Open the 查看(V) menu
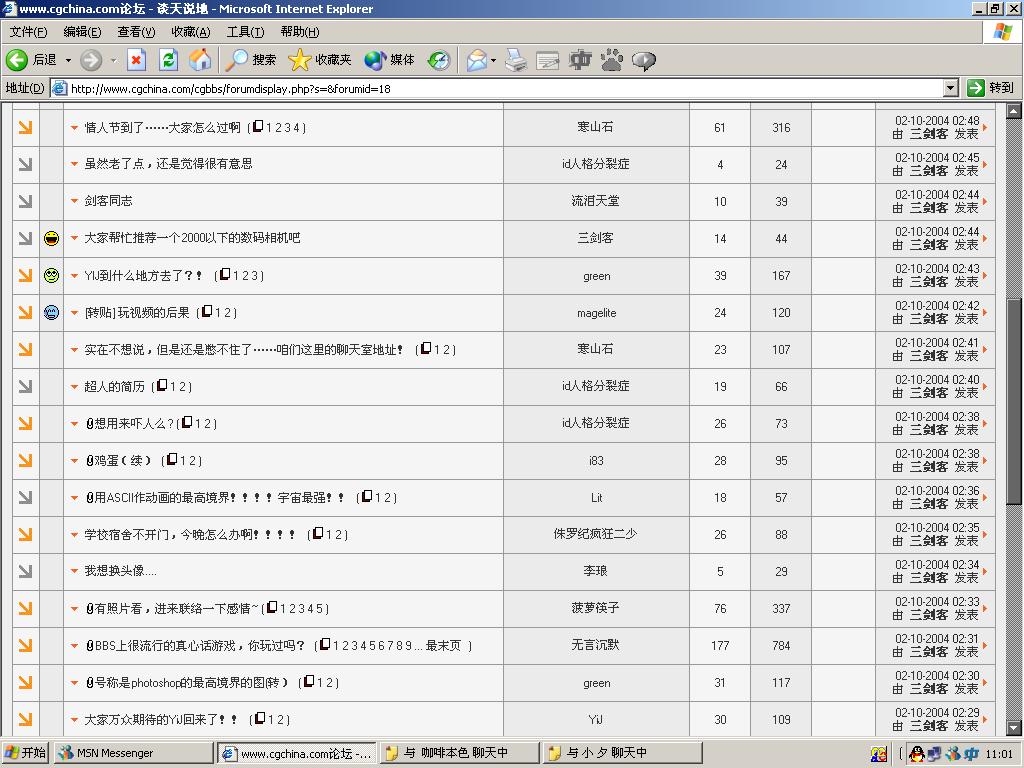1024x768 pixels. click(x=136, y=32)
